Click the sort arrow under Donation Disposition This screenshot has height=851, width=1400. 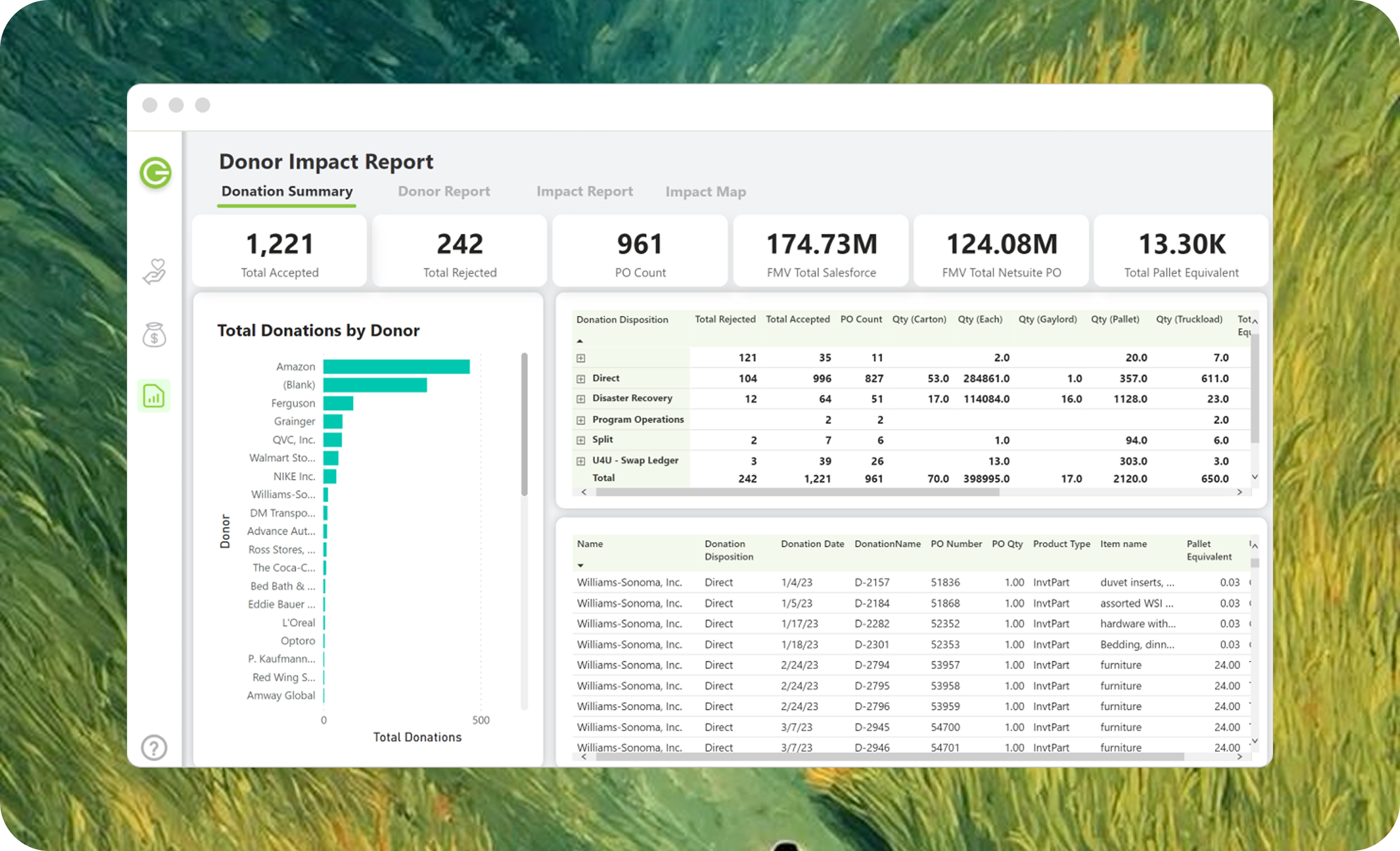pyautogui.click(x=580, y=341)
